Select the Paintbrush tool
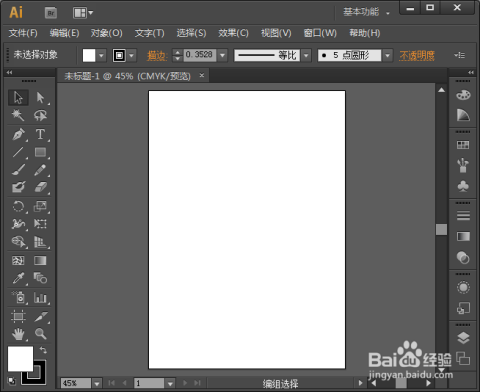The image size is (480, 392). coord(18,170)
